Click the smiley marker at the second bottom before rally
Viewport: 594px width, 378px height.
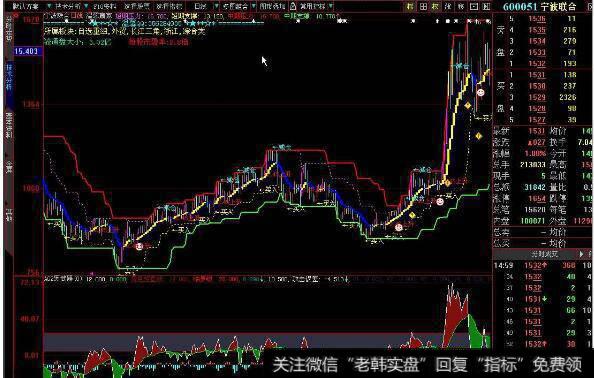coord(399,227)
